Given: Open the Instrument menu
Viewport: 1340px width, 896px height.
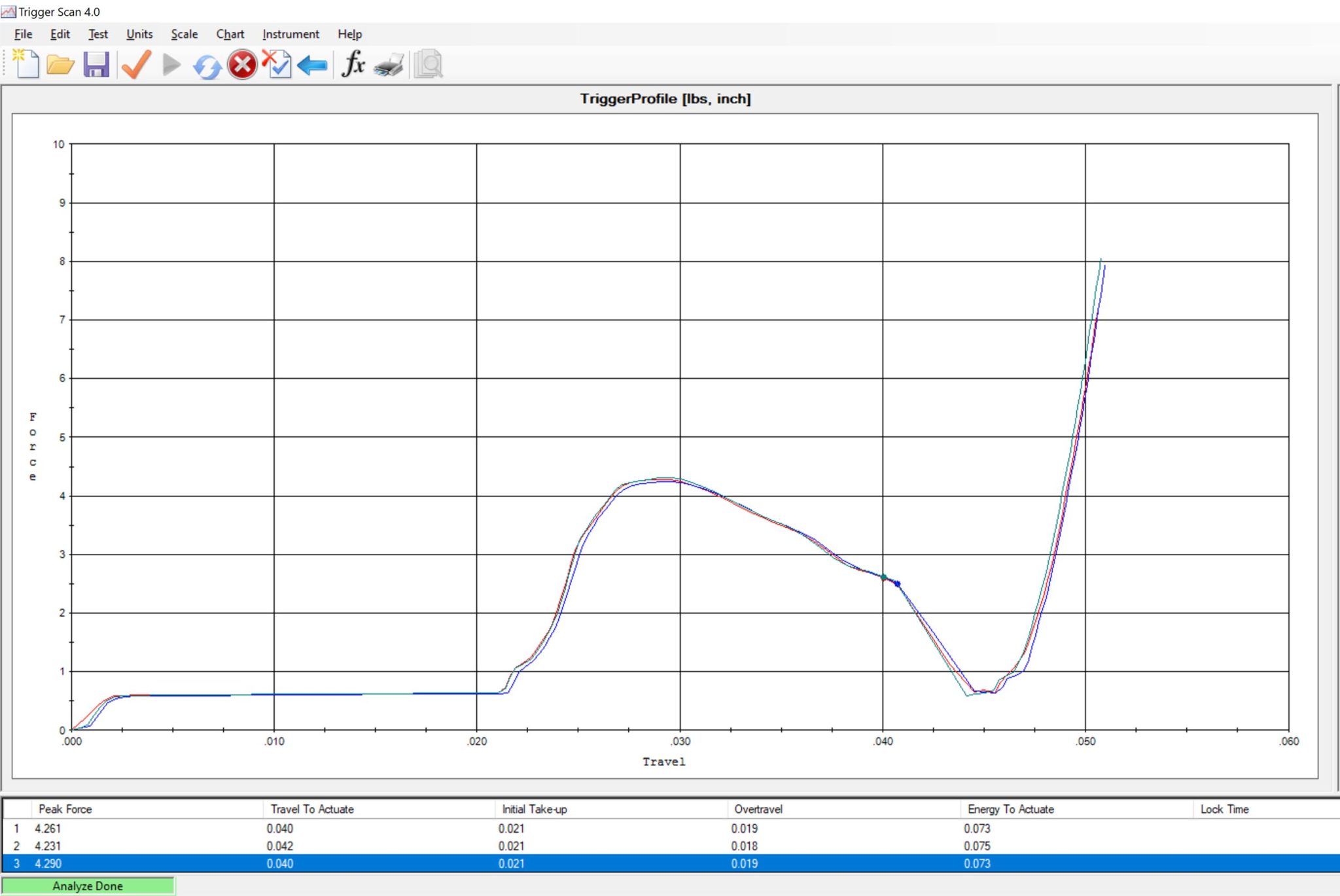Looking at the screenshot, I should 291,34.
